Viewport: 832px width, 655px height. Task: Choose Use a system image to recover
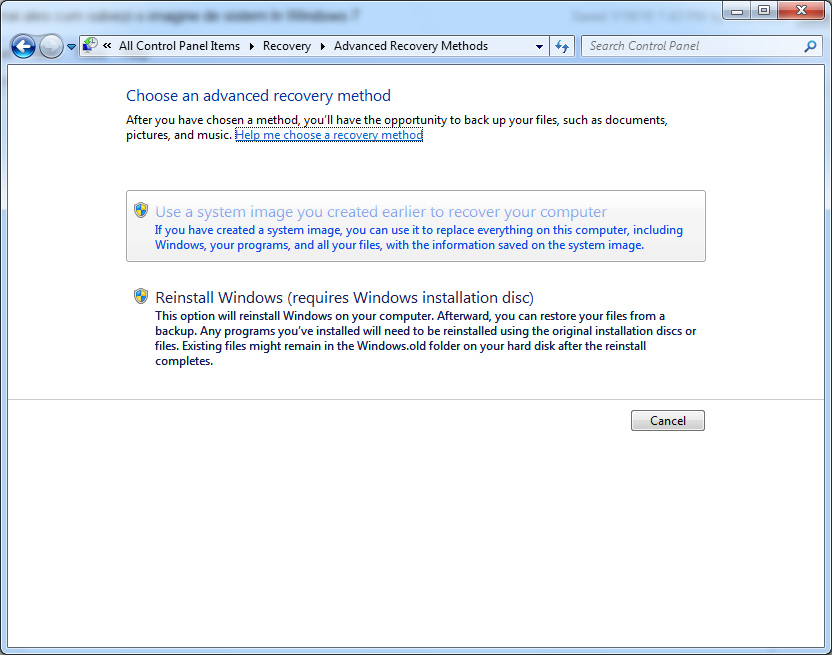(x=415, y=226)
